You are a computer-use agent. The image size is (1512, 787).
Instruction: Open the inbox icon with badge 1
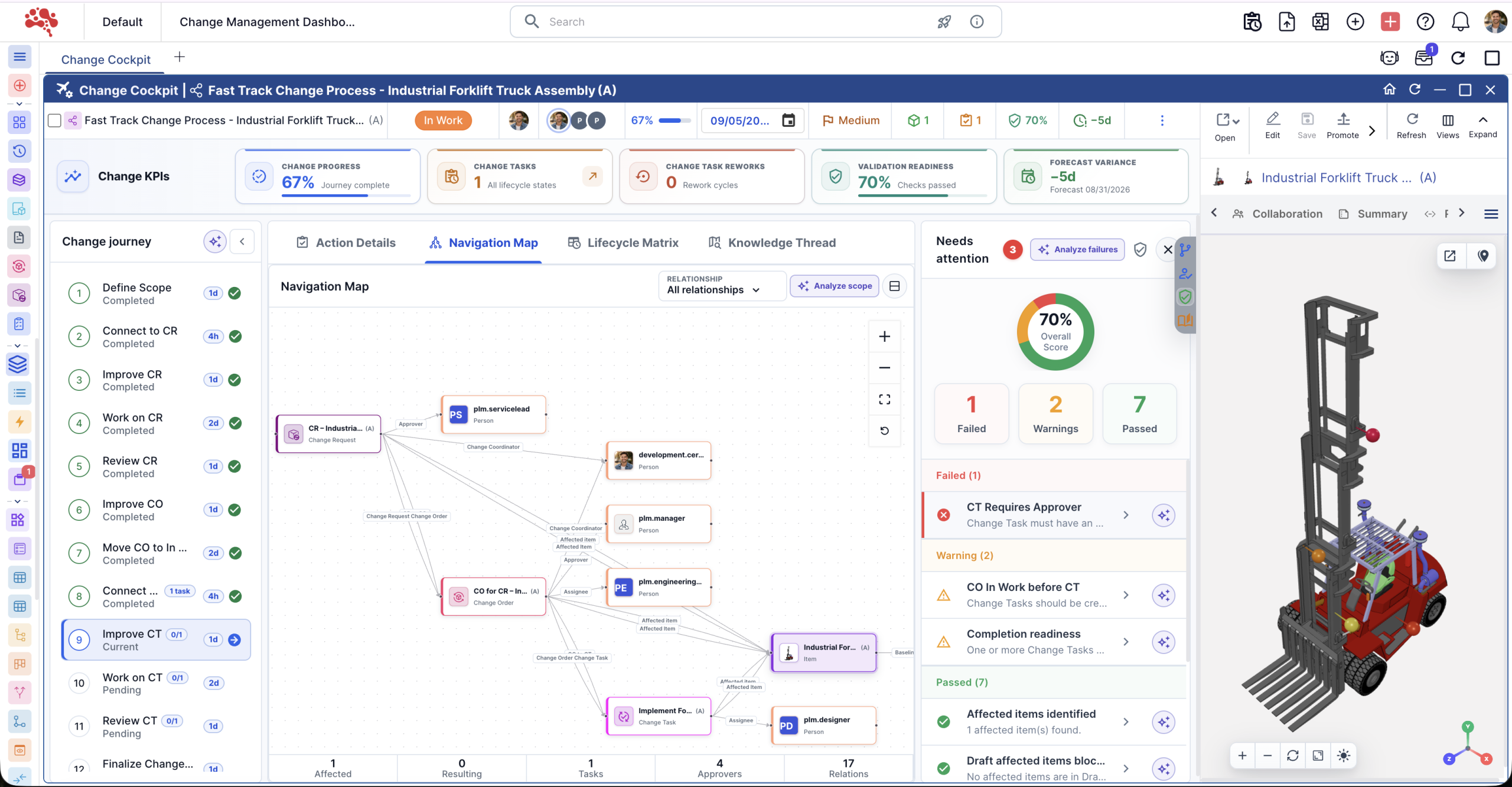tap(1424, 57)
